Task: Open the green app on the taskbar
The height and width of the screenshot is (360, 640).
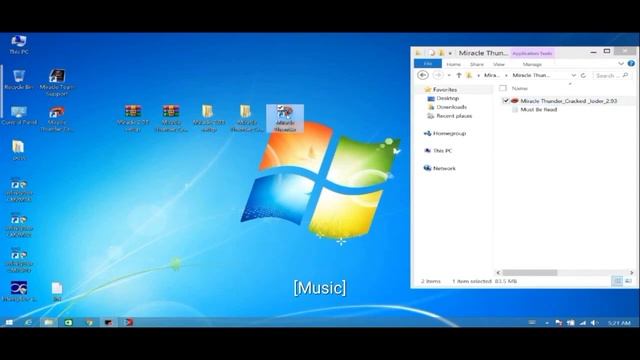Action: 68,322
